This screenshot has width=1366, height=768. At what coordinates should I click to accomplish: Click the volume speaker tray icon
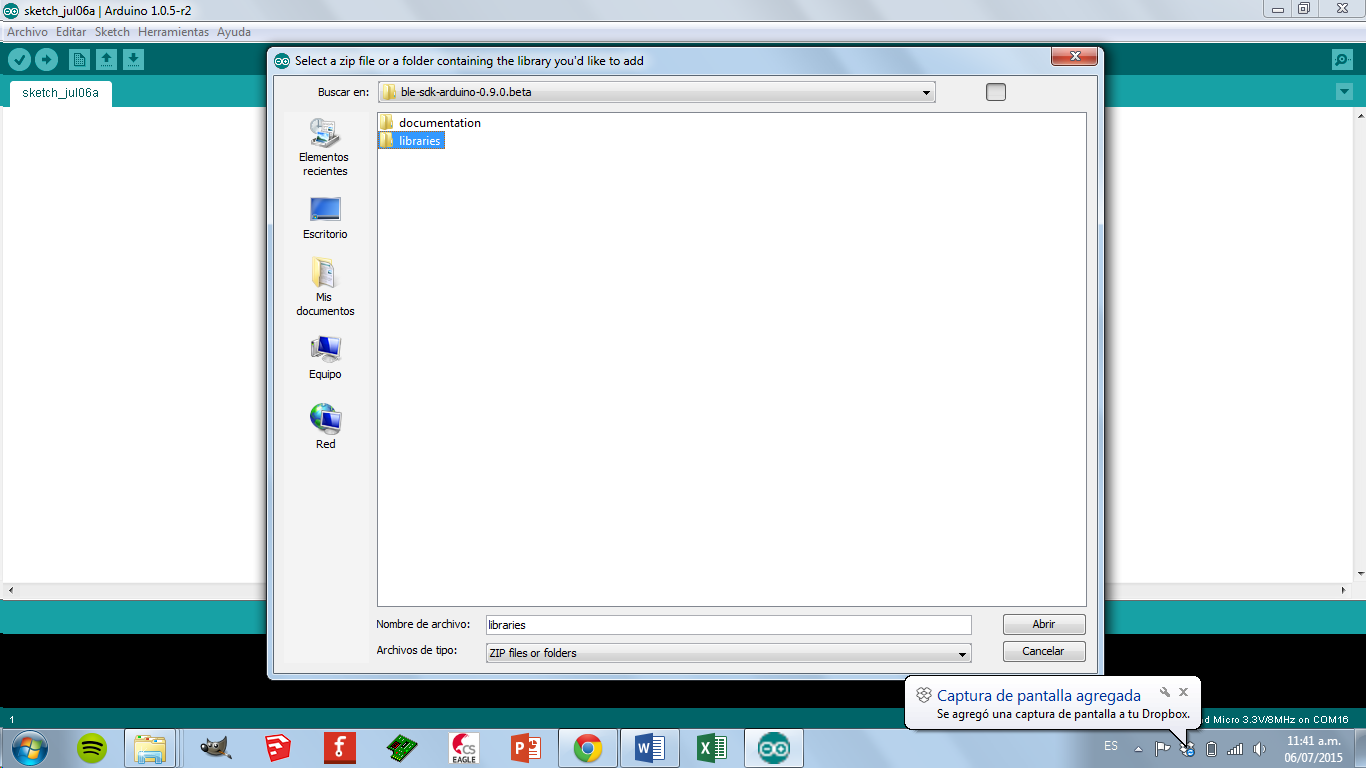pos(1259,748)
